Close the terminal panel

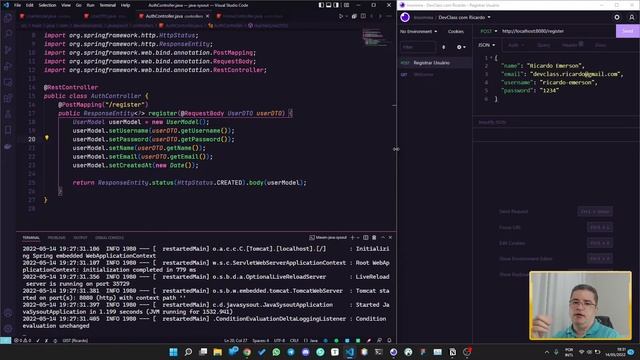click(390, 238)
